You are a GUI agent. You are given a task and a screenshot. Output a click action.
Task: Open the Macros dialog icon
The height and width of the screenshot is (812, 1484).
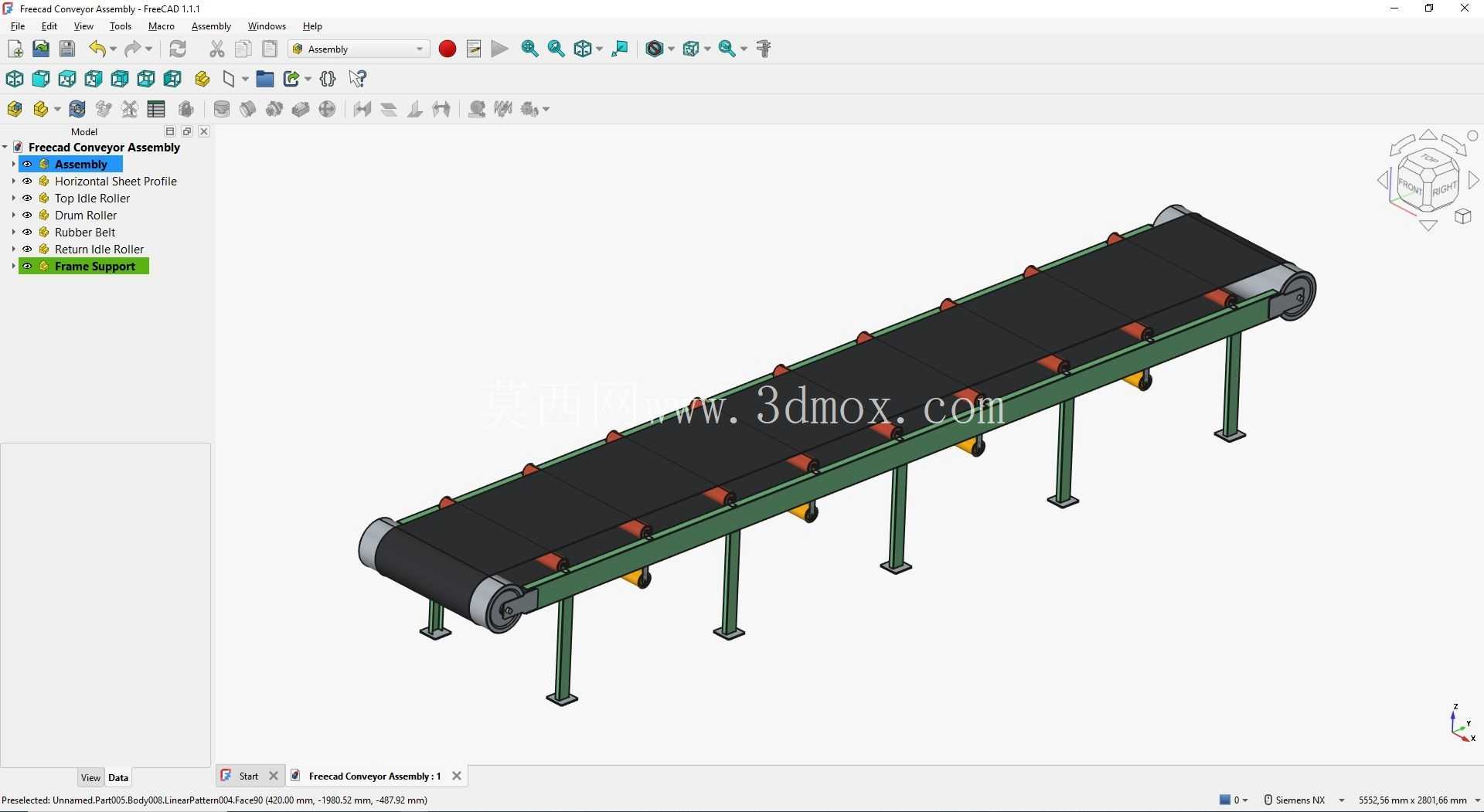[474, 49]
